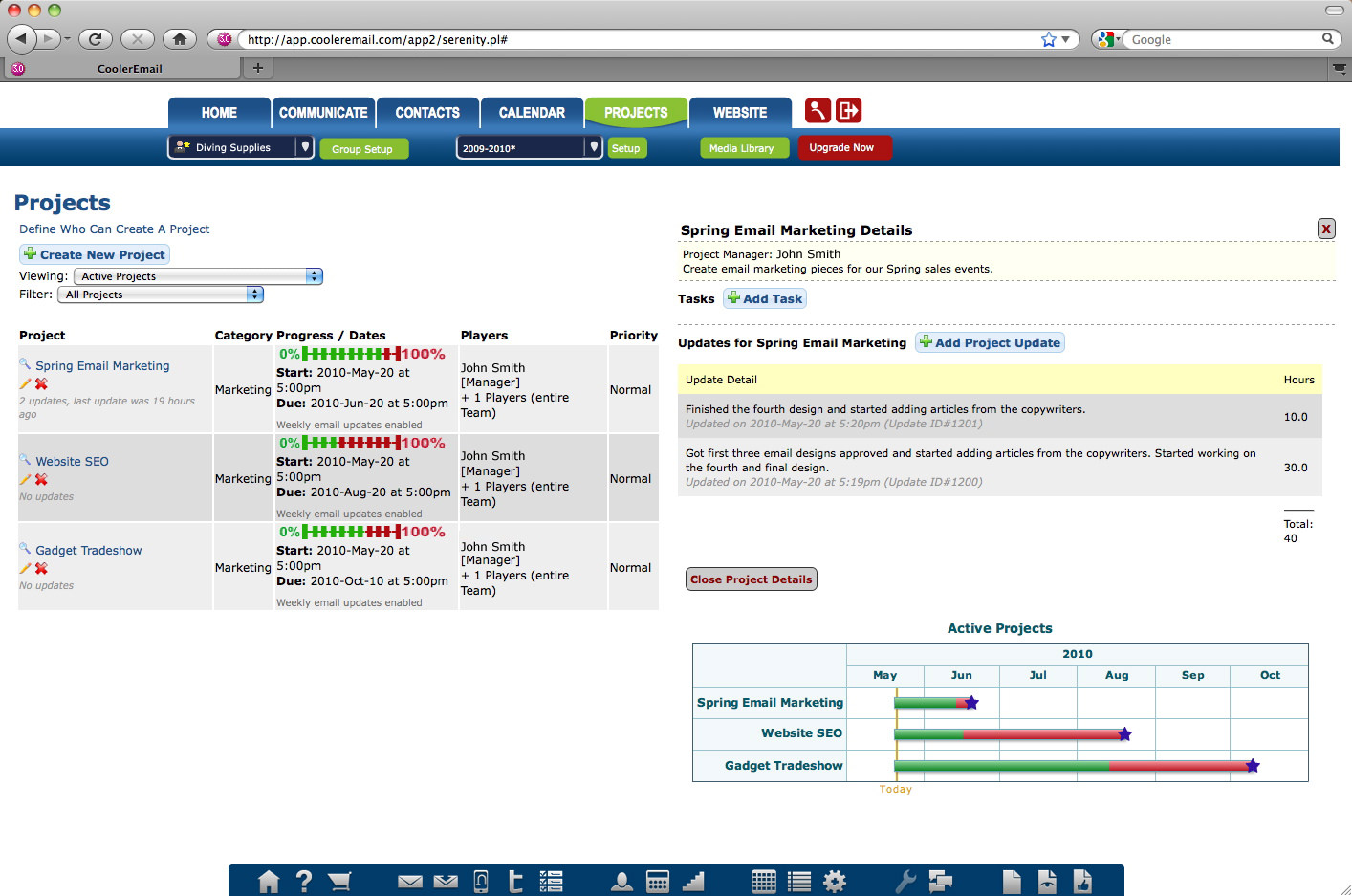This screenshot has width=1352, height=896.
Task: Delete the Website SEO project with red X
Action: click(41, 479)
